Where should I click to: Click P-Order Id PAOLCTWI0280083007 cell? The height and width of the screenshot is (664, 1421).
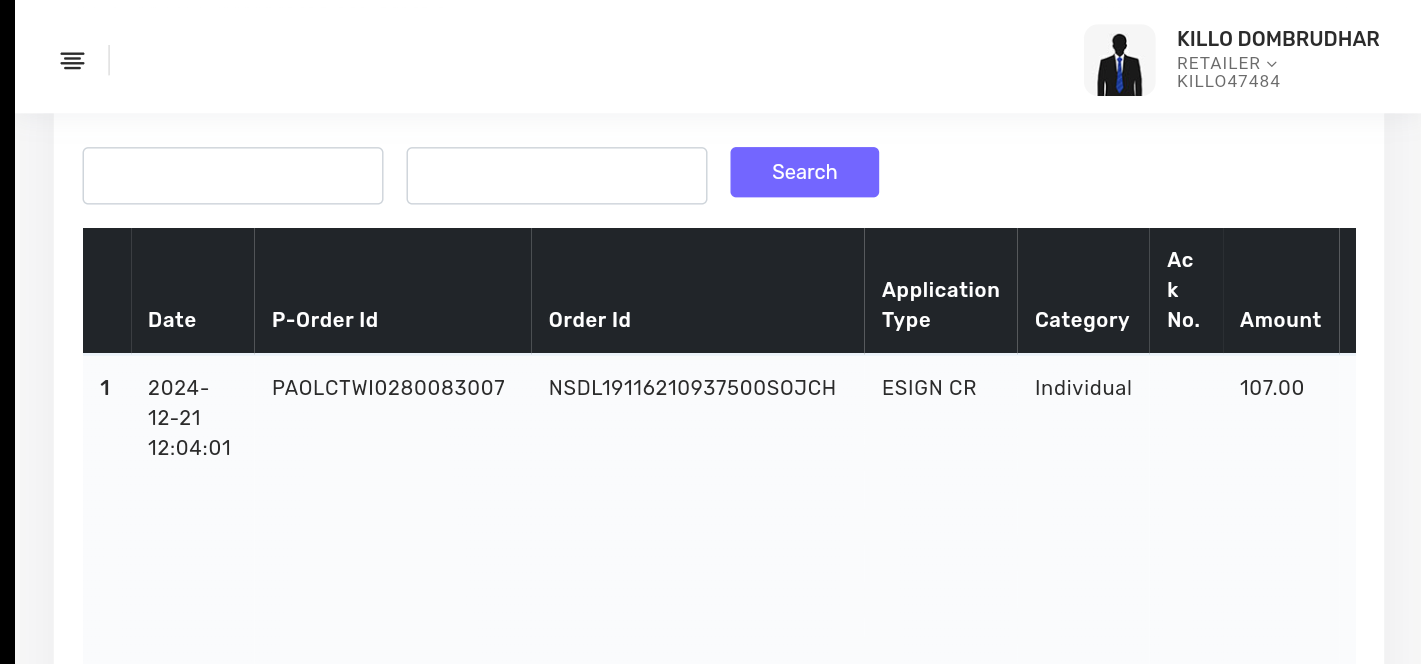click(x=388, y=388)
